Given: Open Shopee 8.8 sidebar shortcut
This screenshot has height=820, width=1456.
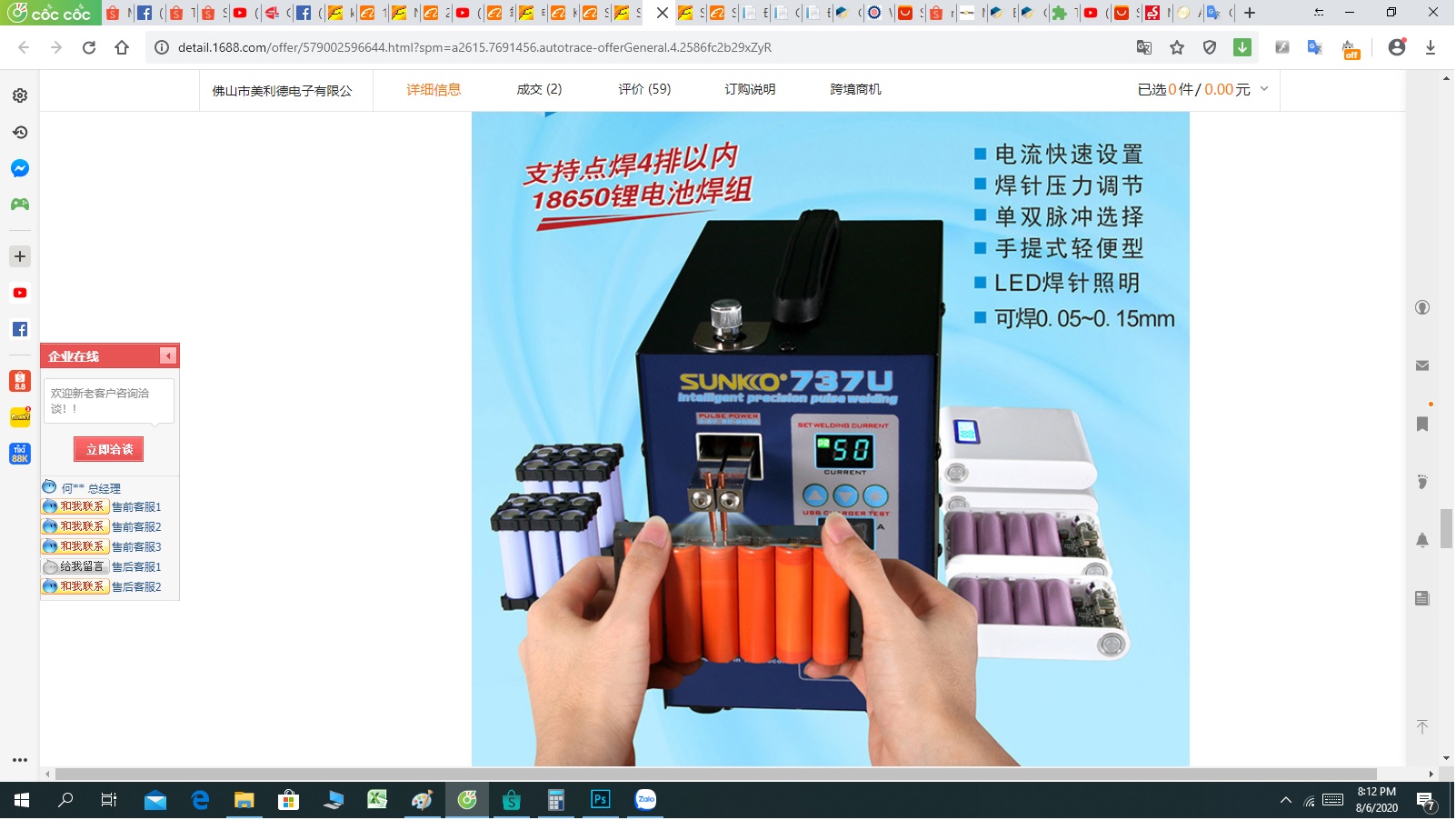Looking at the screenshot, I should click(x=20, y=381).
